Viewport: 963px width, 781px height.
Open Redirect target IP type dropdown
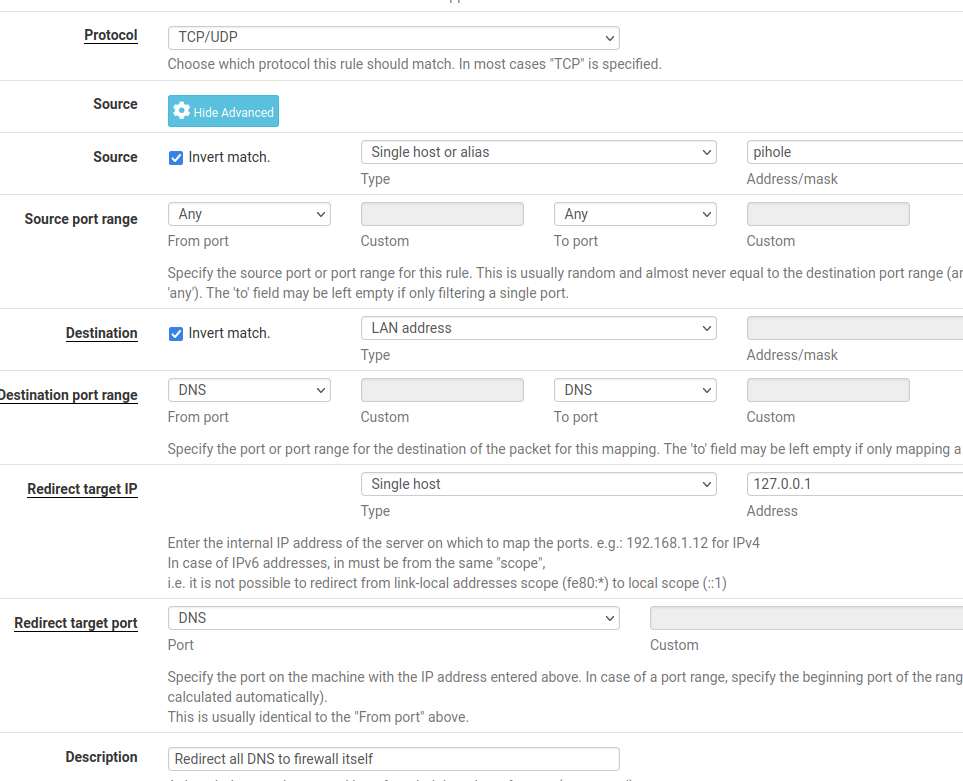coord(538,484)
